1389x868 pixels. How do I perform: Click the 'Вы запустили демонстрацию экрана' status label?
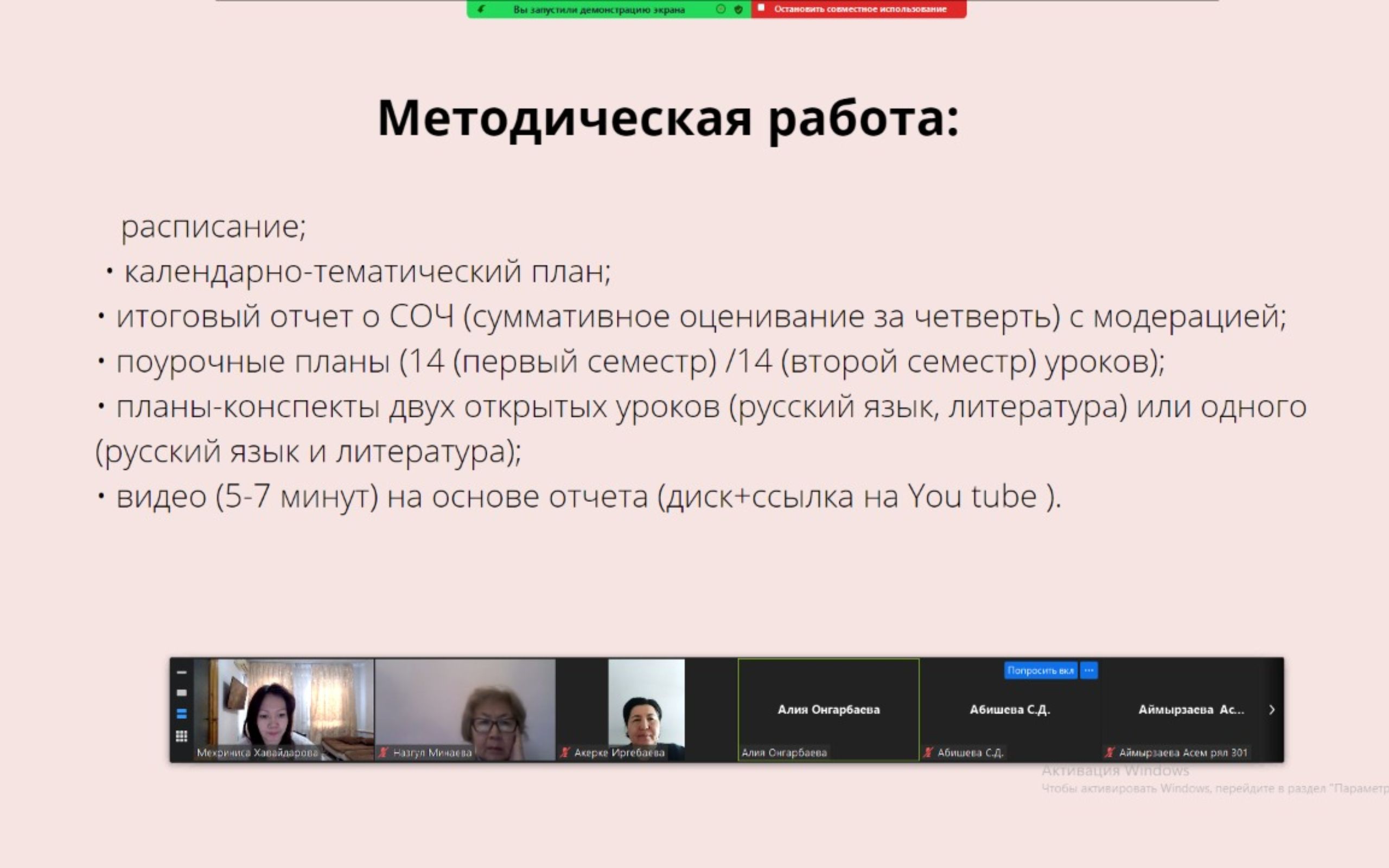(x=598, y=9)
